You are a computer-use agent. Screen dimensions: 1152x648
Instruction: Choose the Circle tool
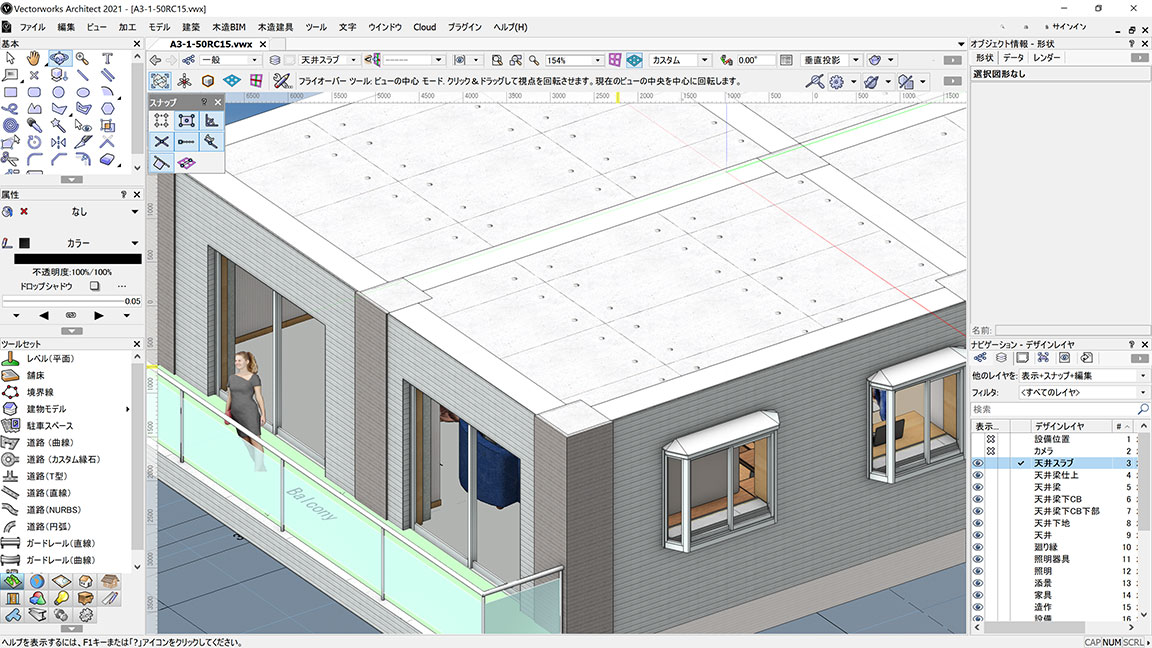pos(58,91)
